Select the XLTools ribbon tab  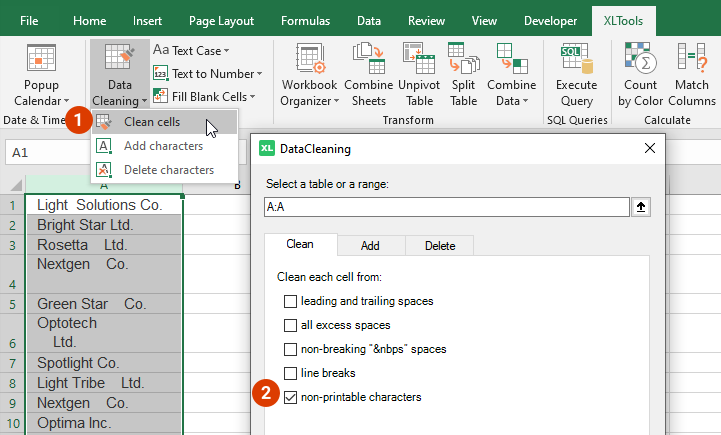623,21
